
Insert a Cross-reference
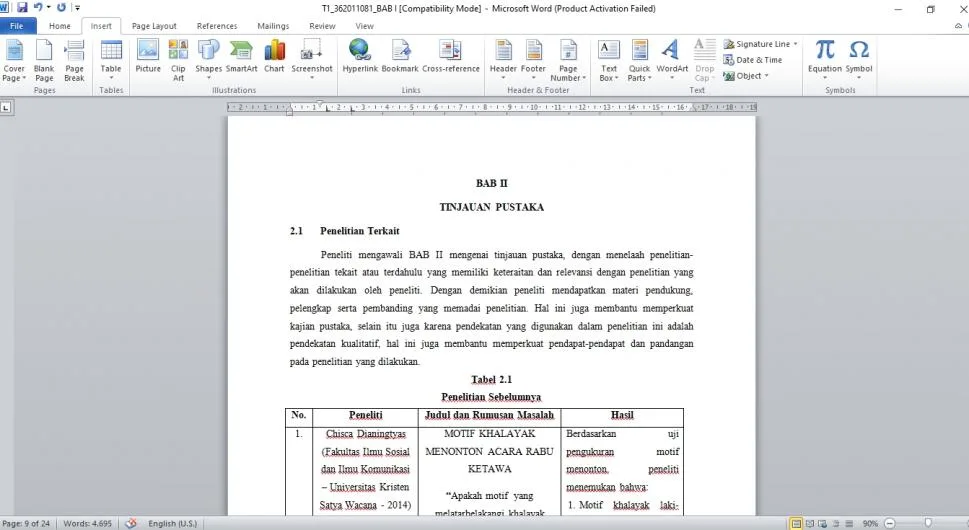(x=451, y=56)
